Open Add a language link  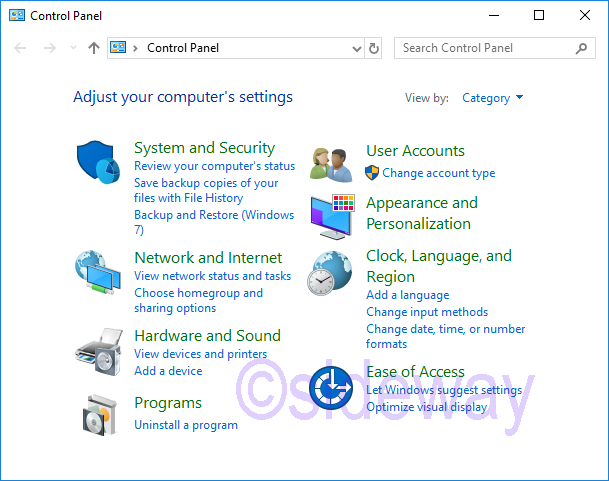click(407, 295)
